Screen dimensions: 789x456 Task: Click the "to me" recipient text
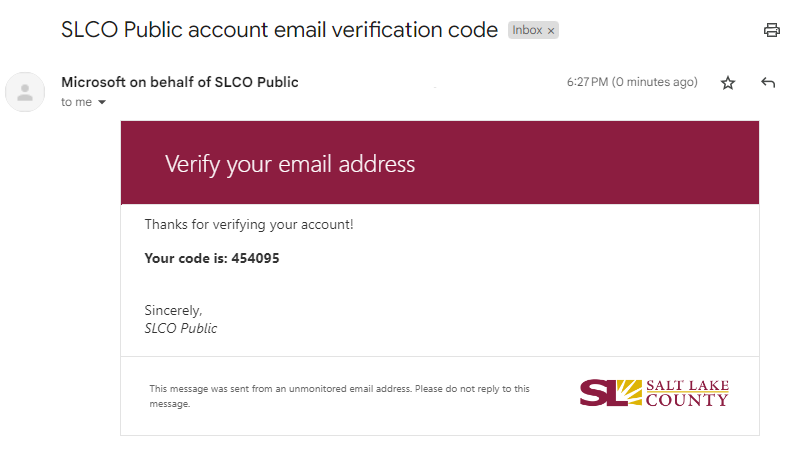[x=76, y=102]
